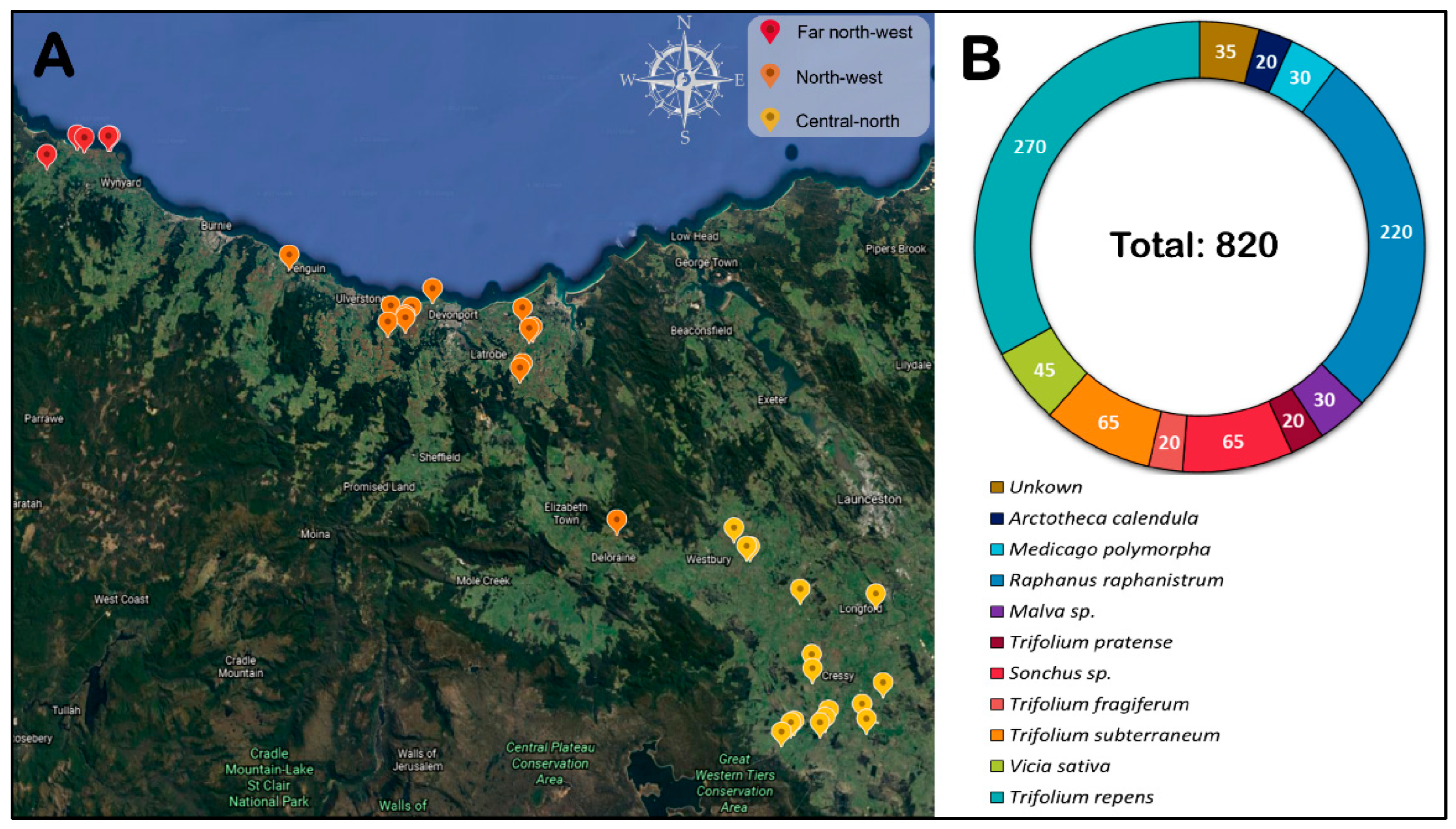Image resolution: width=1456 pixels, height=829 pixels.
Task: Click the 'Westbury' map label
Action: pyautogui.click(x=709, y=559)
